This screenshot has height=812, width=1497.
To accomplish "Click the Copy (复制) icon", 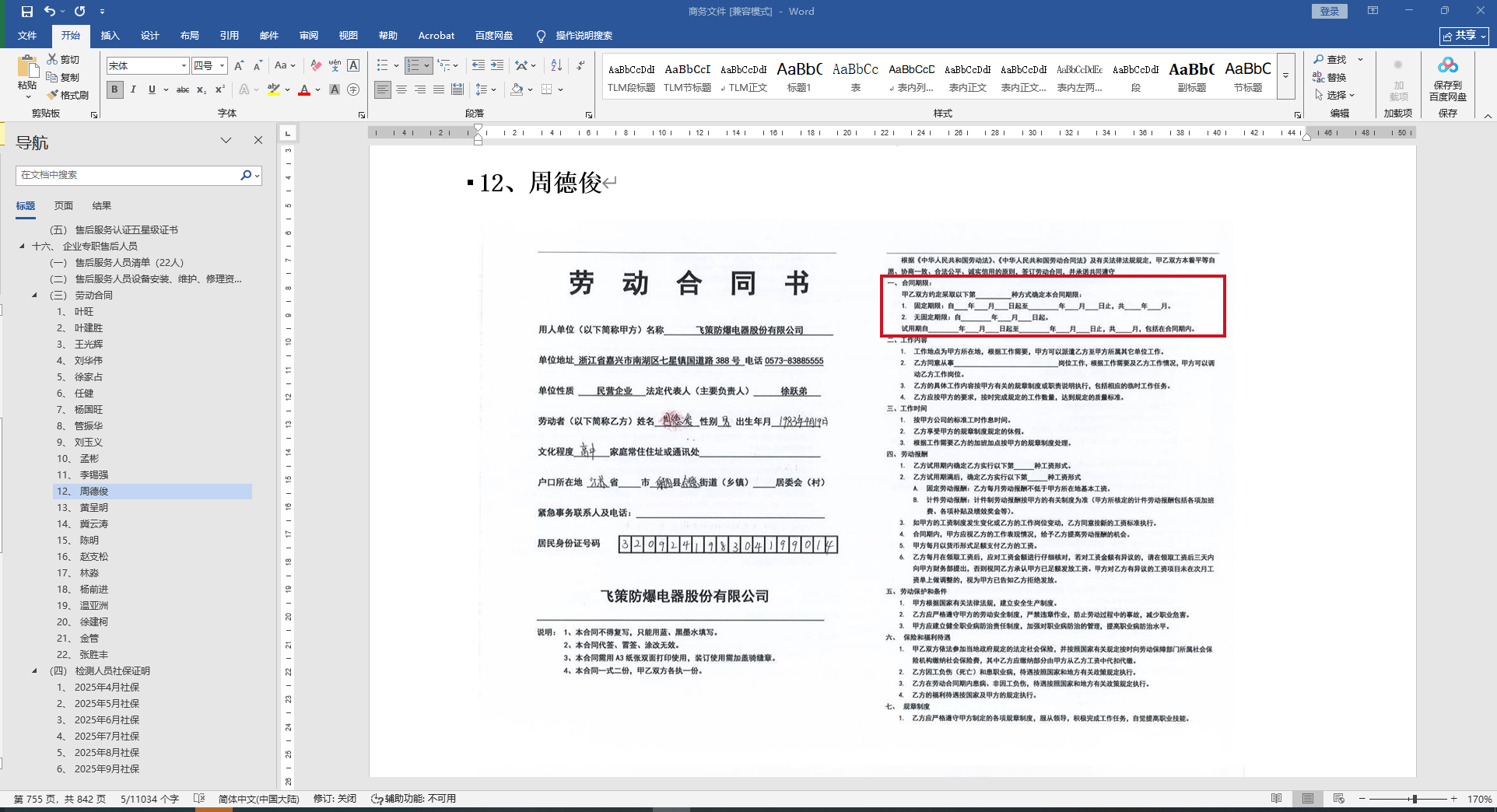I will pyautogui.click(x=52, y=77).
